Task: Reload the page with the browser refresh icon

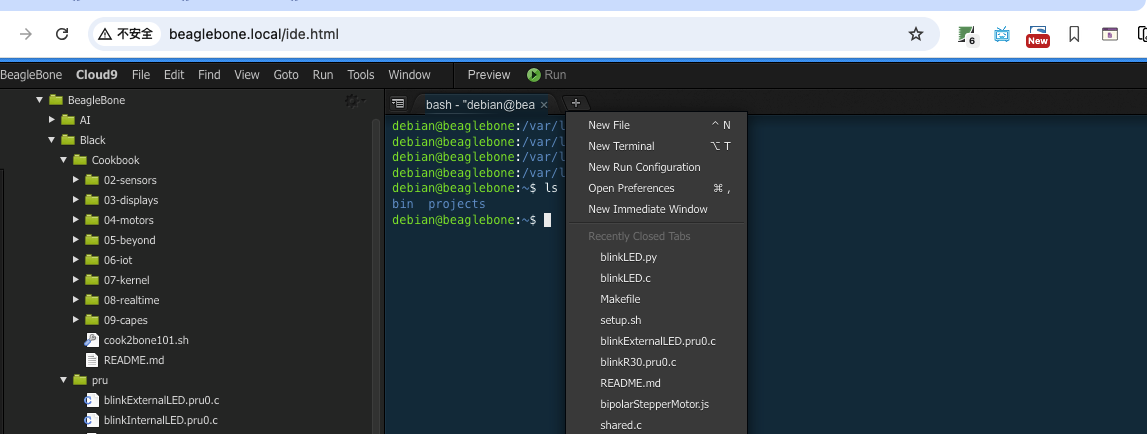Action: pos(62,34)
